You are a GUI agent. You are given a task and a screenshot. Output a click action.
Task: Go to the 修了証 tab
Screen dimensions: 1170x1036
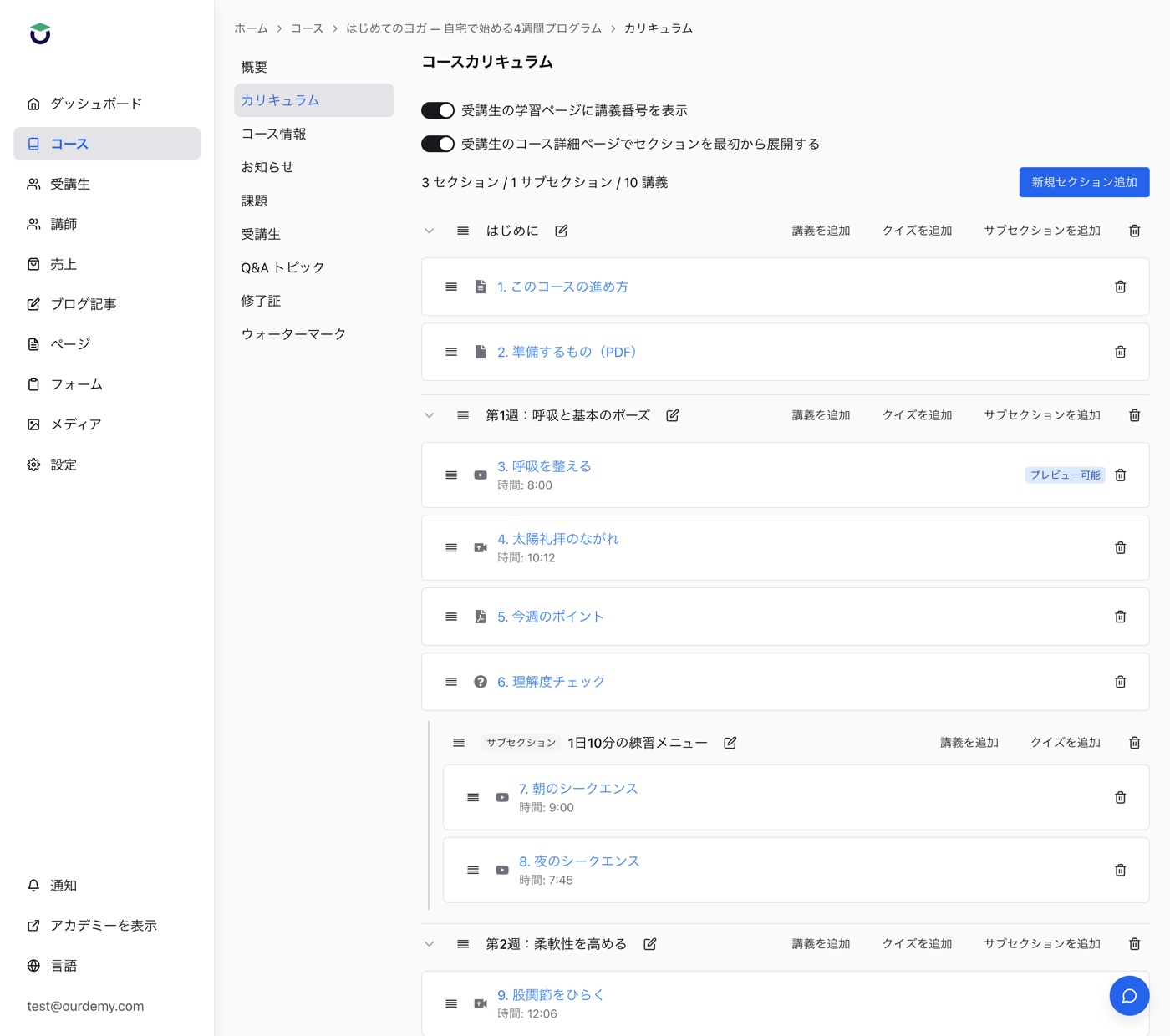pyautogui.click(x=314, y=301)
